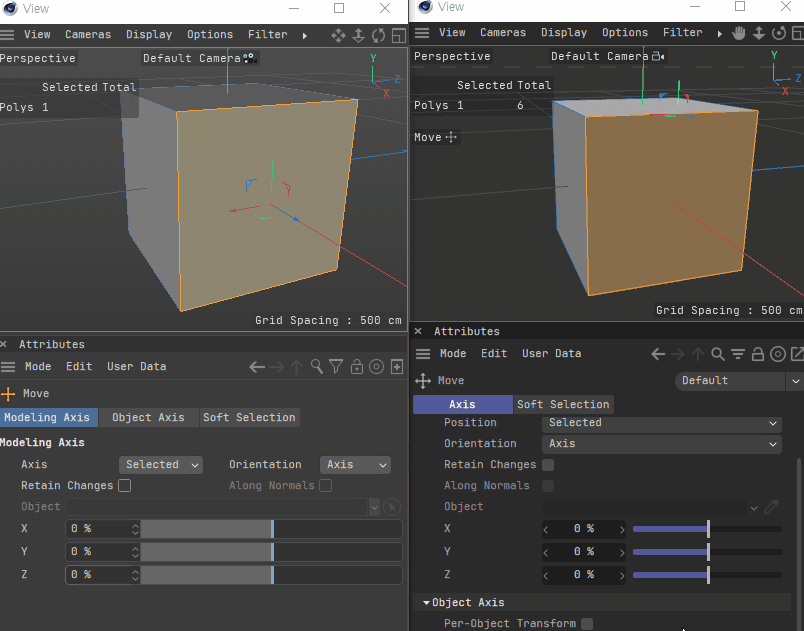
Task: Open the Position 'Selected' dropdown in right panel
Action: tap(661, 423)
